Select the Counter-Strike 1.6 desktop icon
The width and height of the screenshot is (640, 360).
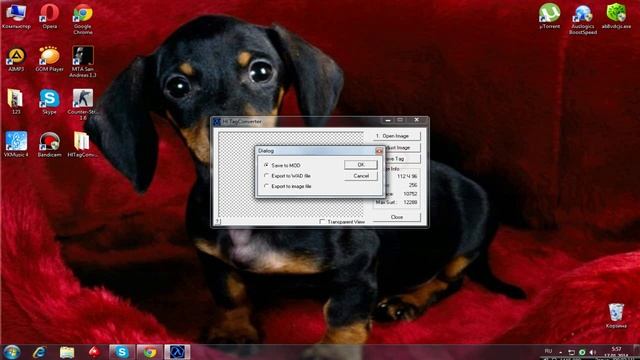(x=83, y=104)
